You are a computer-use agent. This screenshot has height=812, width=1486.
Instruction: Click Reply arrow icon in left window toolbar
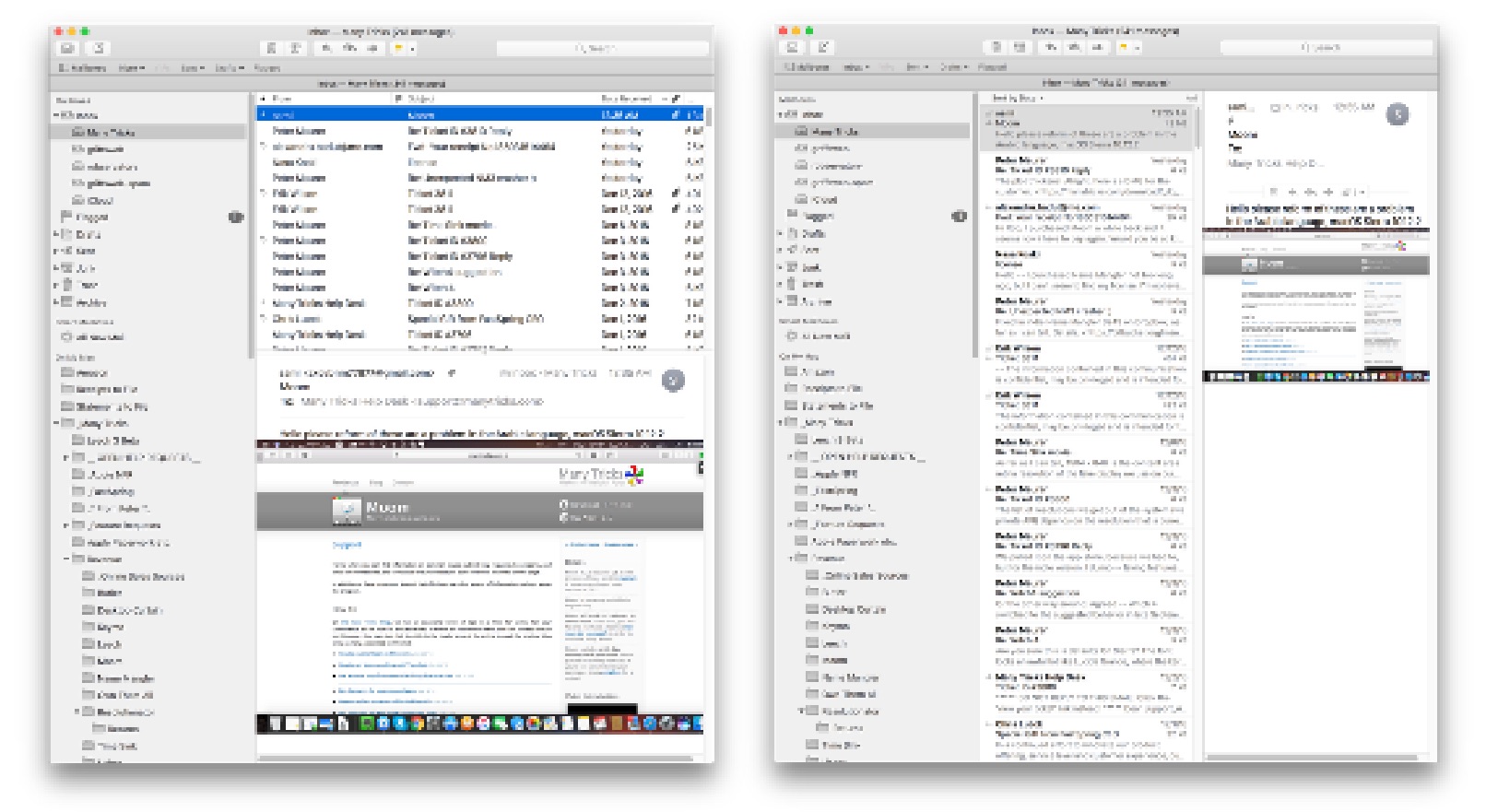coord(327,48)
